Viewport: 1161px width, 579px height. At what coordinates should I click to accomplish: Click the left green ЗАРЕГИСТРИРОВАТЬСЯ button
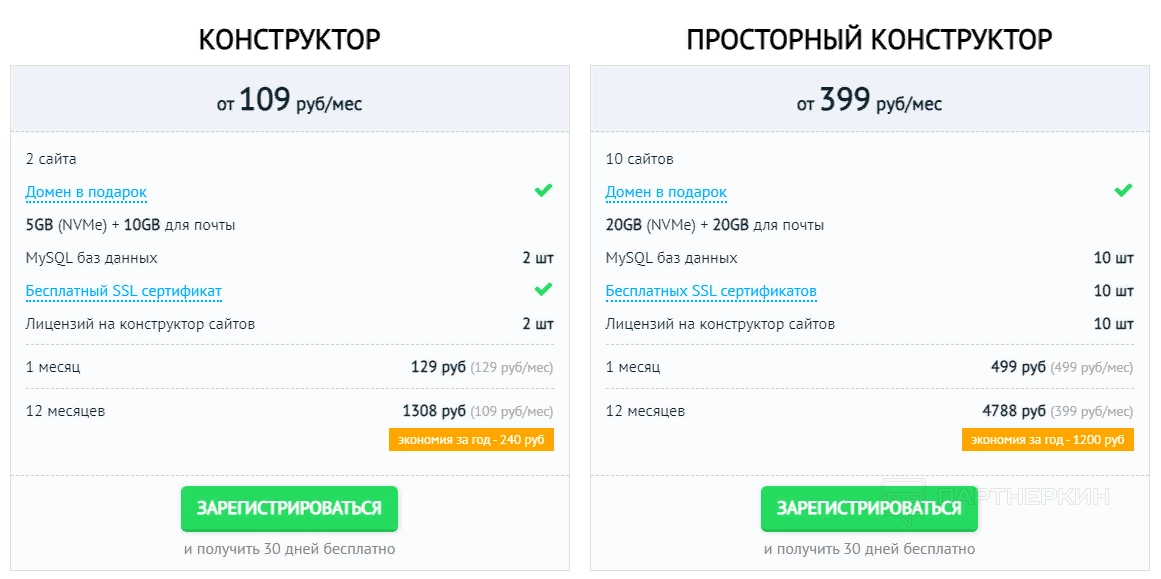289,508
